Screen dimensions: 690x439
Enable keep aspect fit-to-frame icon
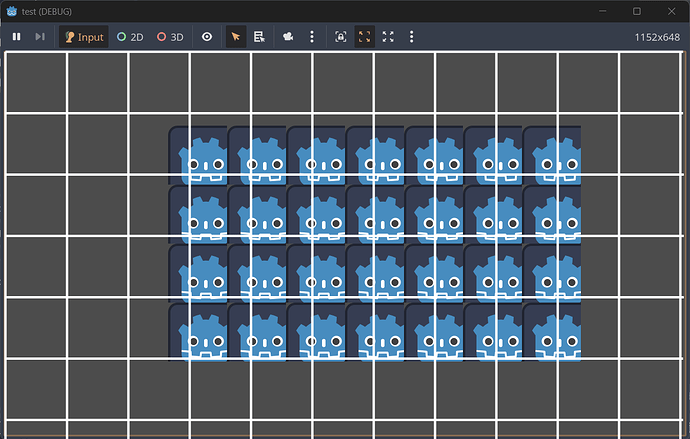pos(364,37)
